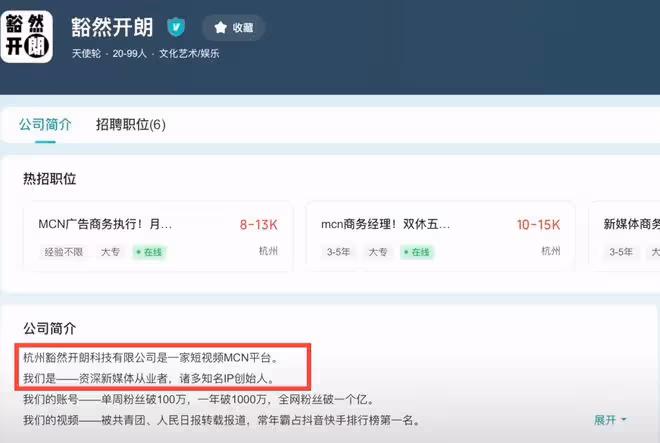Open the MCN广告商务执行 job card
660x443 pixels.
[158, 237]
